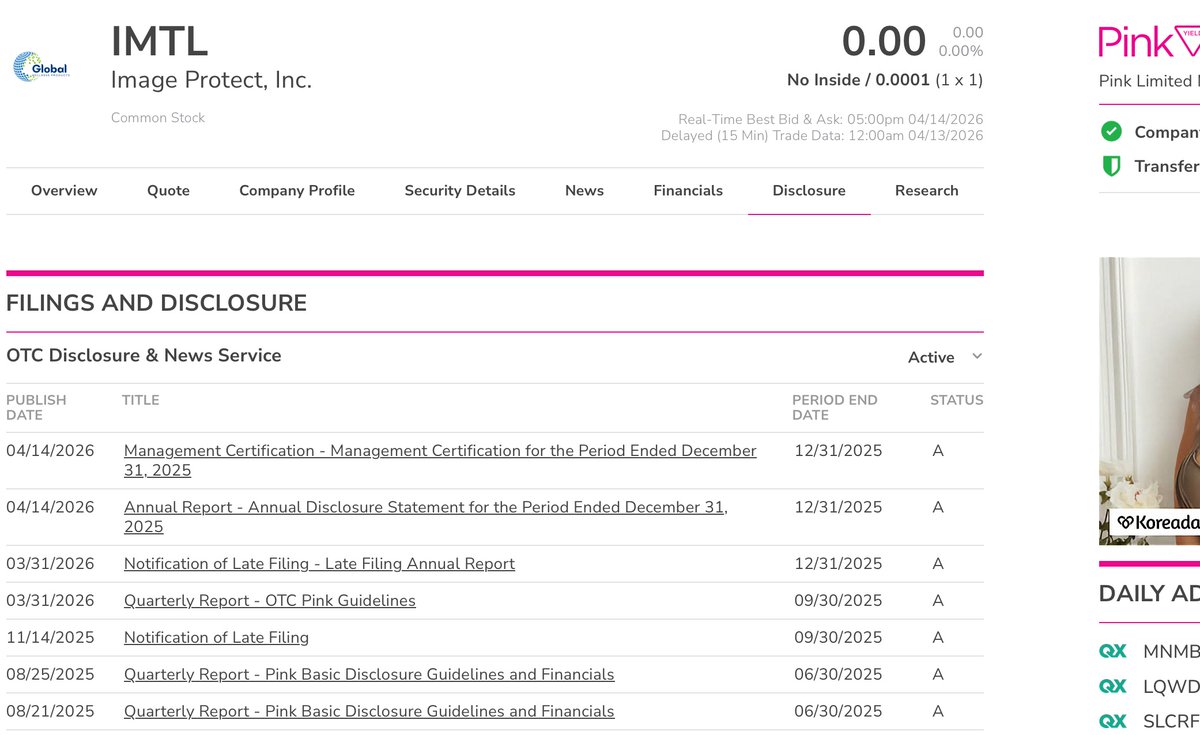Image resolution: width=1200 pixels, height=735 pixels.
Task: Click the Koreada advertisement image
Action: click(x=1149, y=401)
